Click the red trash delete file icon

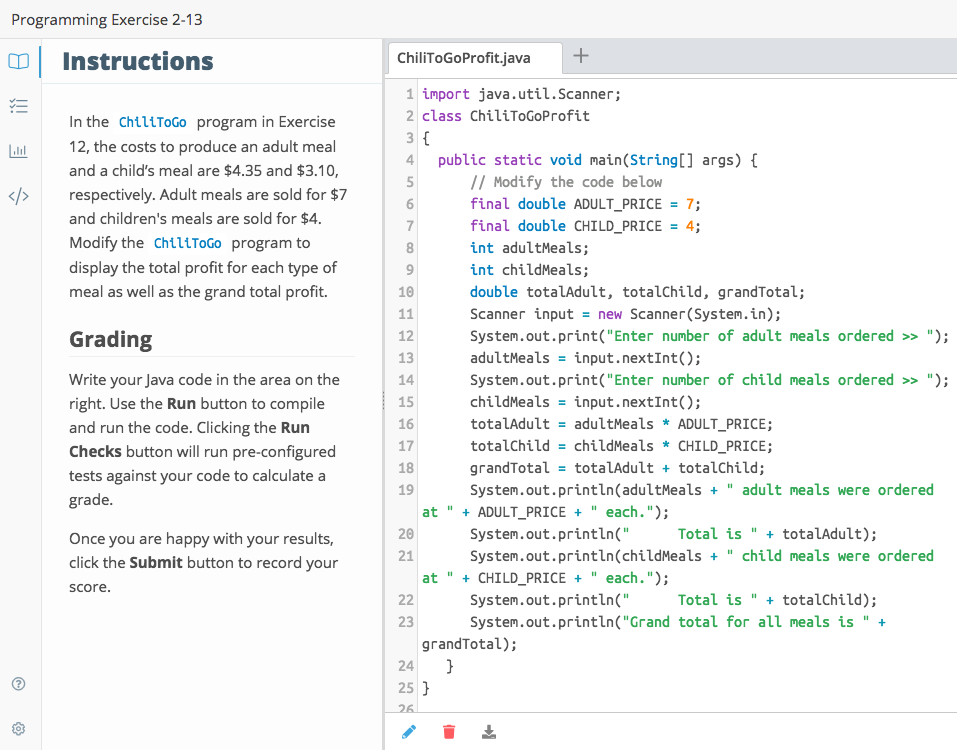pyautogui.click(x=449, y=732)
